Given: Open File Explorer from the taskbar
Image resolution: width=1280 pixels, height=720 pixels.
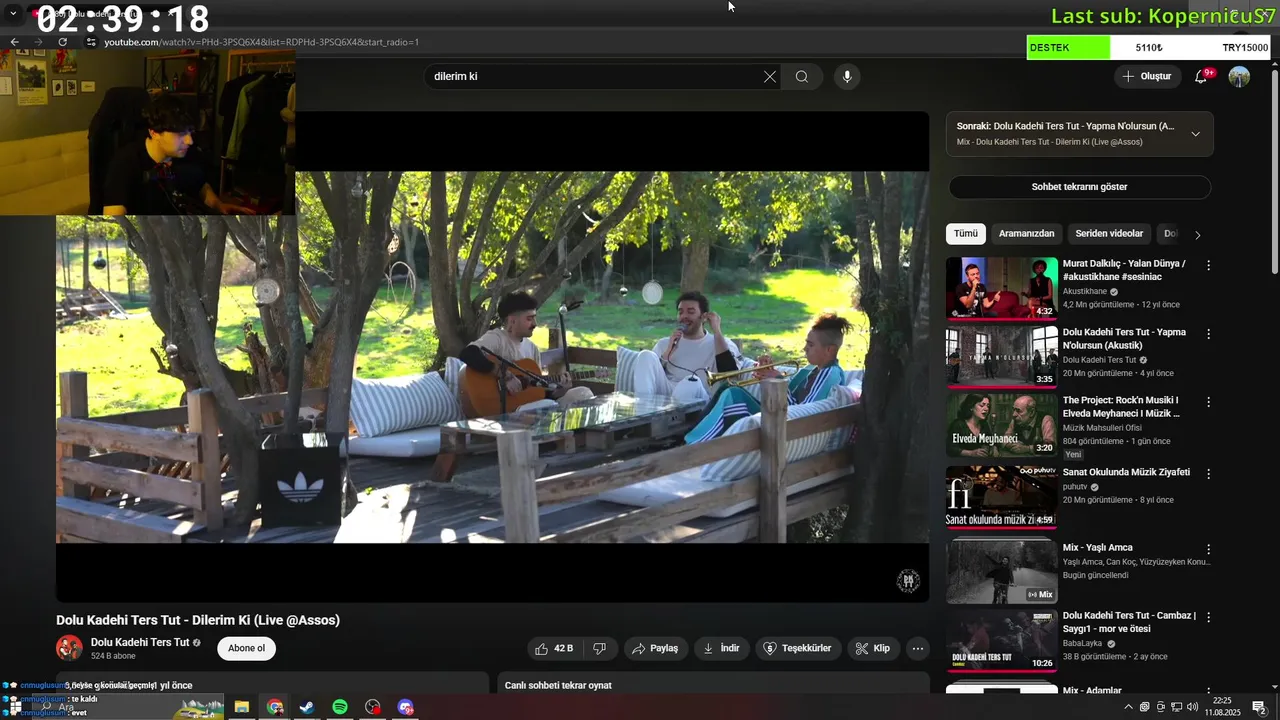Looking at the screenshot, I should click(x=242, y=707).
